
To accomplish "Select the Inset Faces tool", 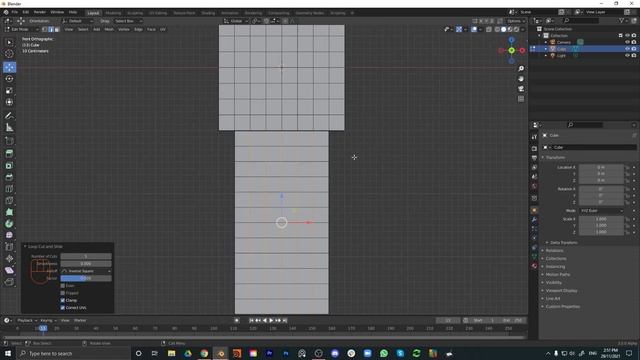I will (9, 165).
